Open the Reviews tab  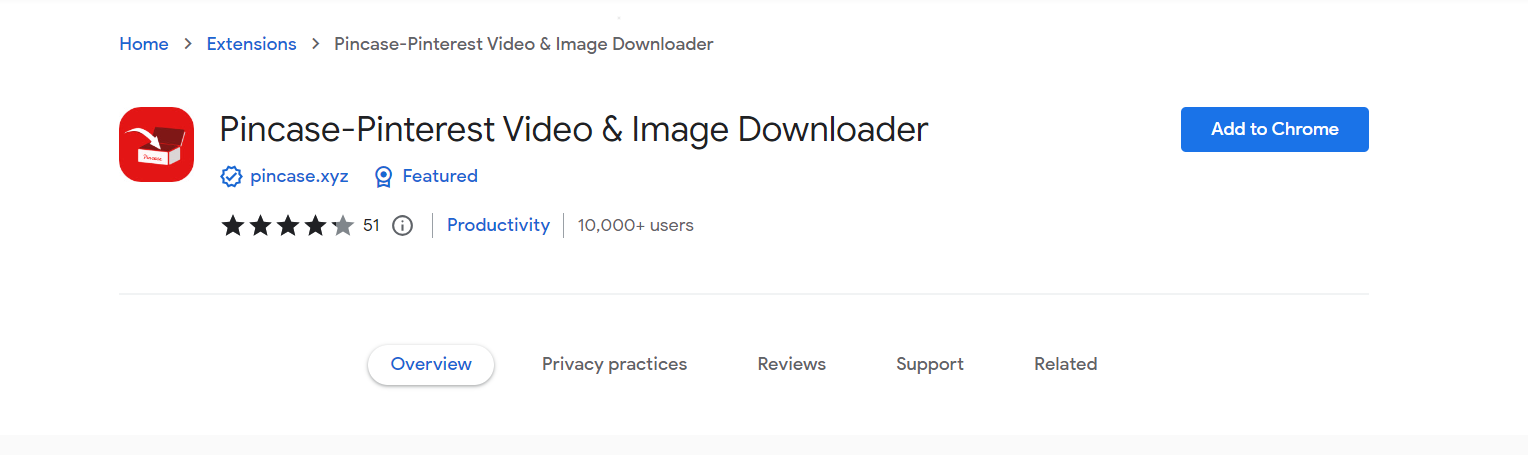(x=791, y=364)
